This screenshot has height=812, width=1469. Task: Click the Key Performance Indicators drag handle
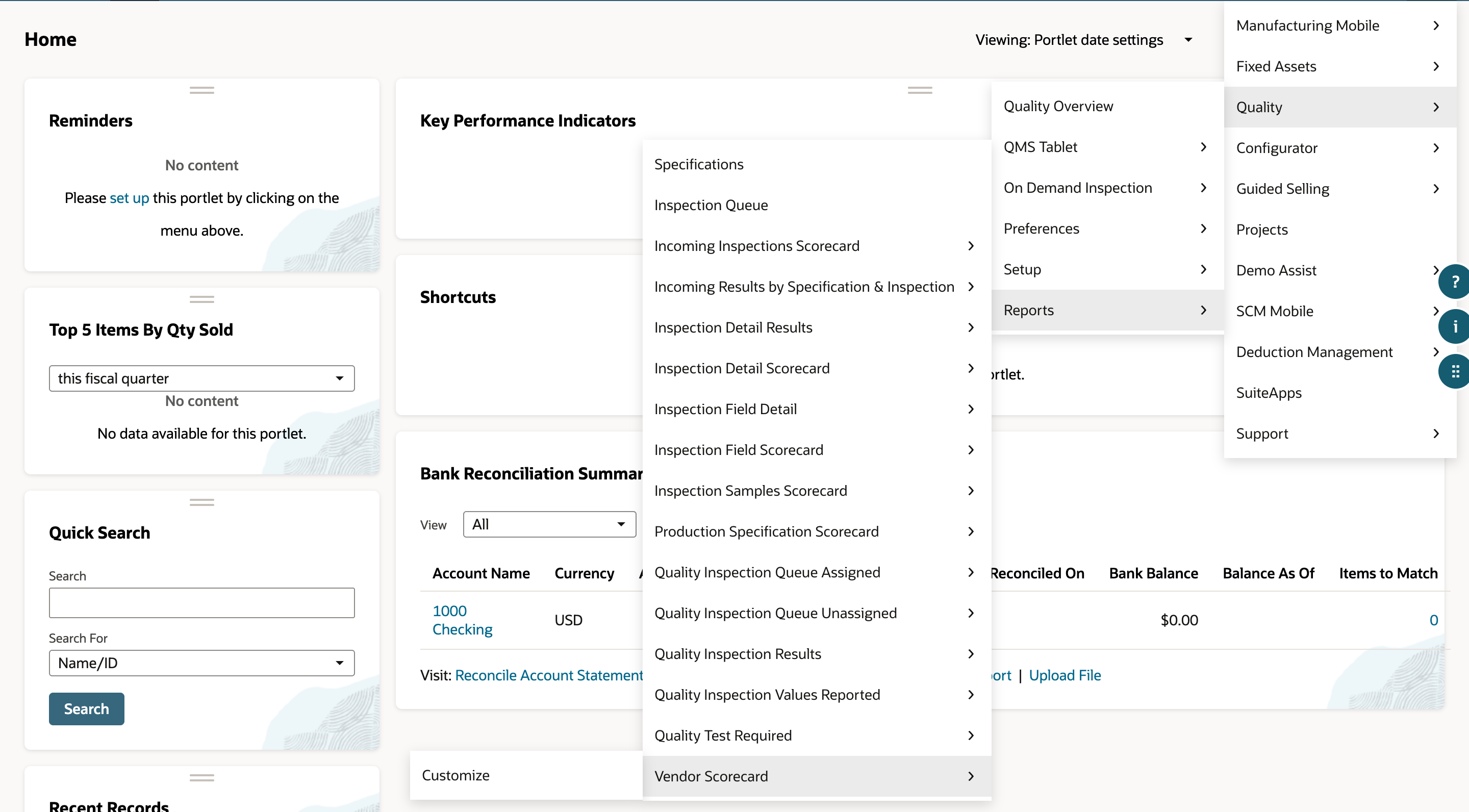click(x=920, y=90)
